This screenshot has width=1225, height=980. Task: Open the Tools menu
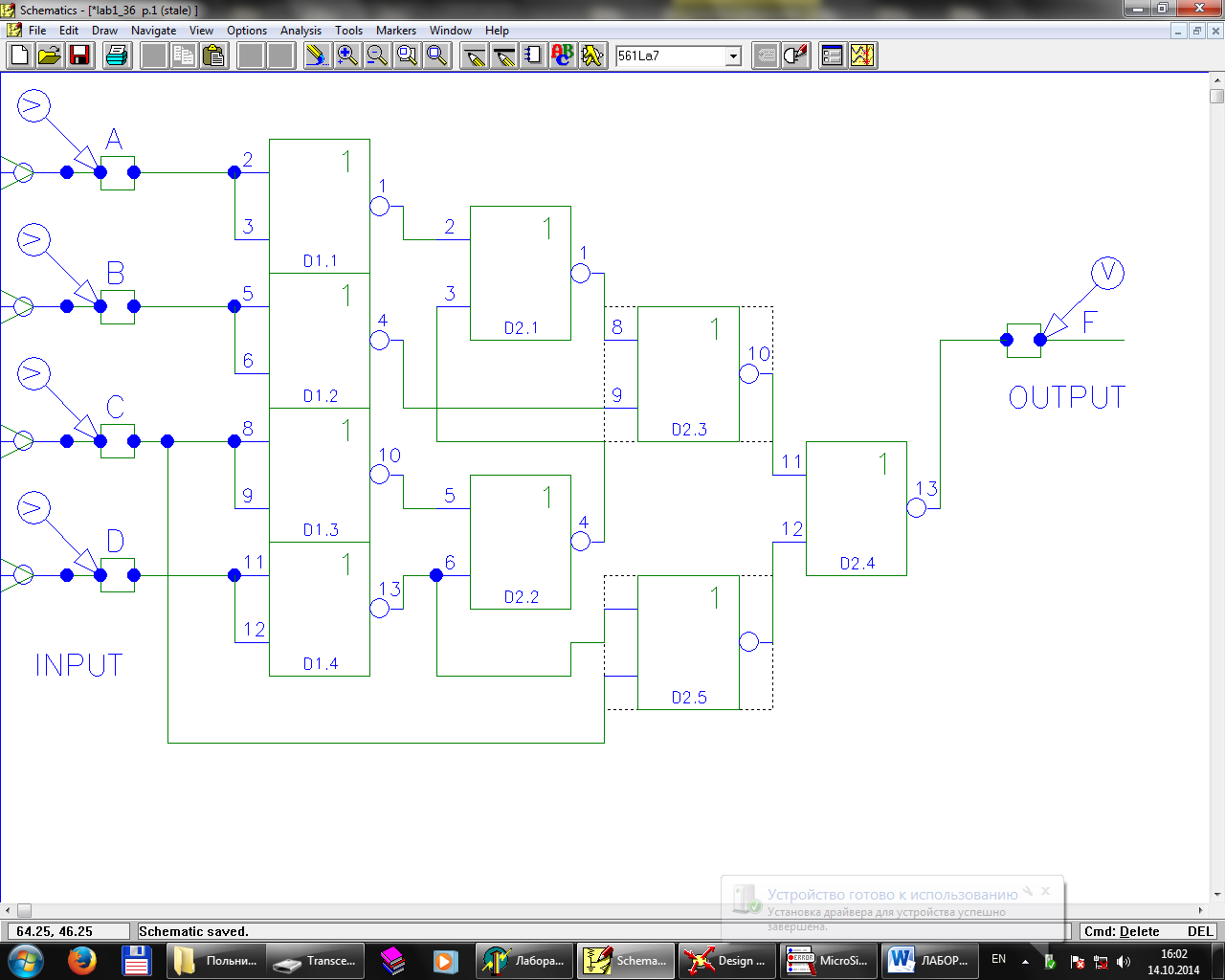[x=348, y=31]
